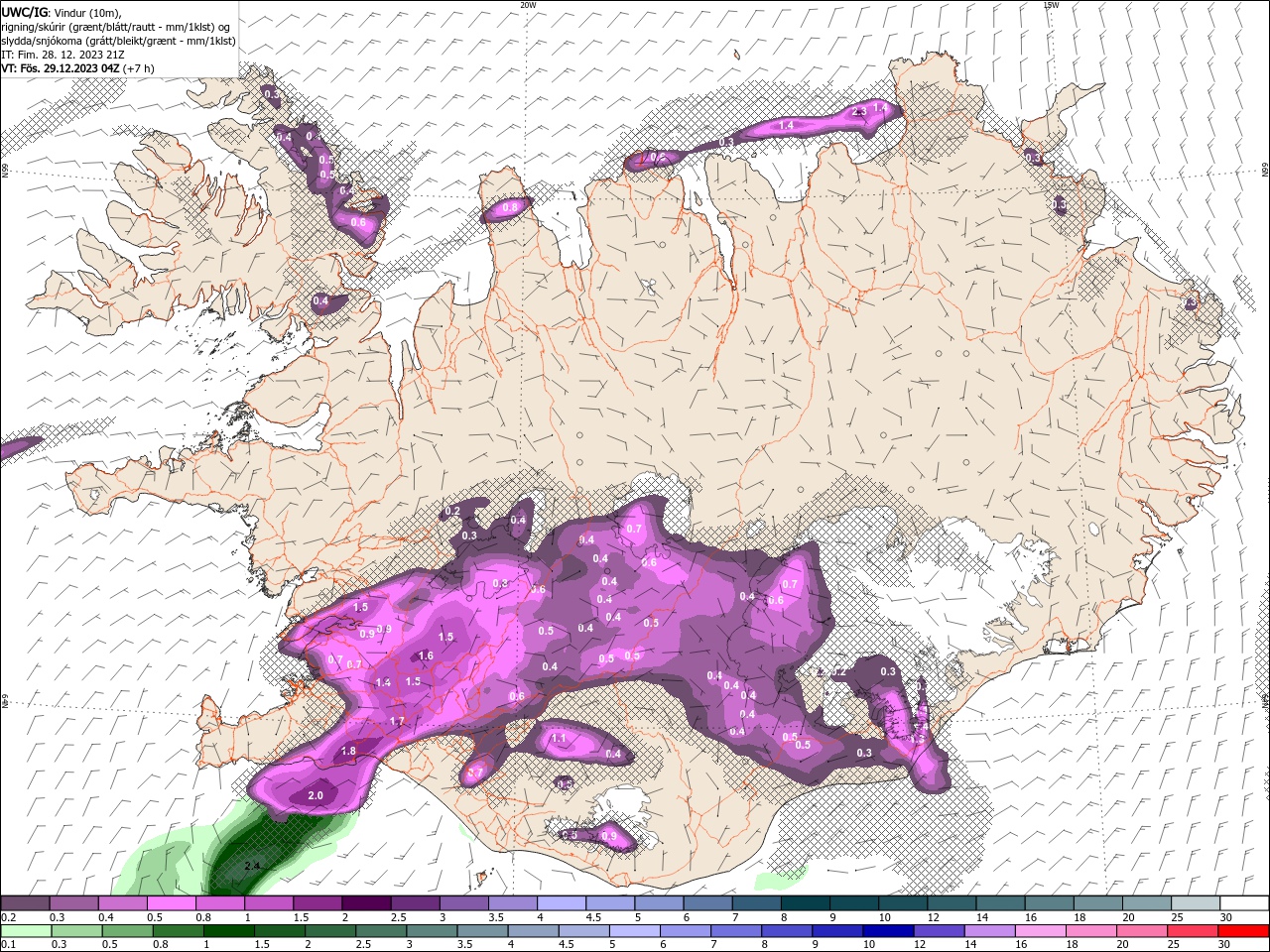Pick the bottom legend swatch between 1 and 1.5
The image size is (1270, 952).
228,931
